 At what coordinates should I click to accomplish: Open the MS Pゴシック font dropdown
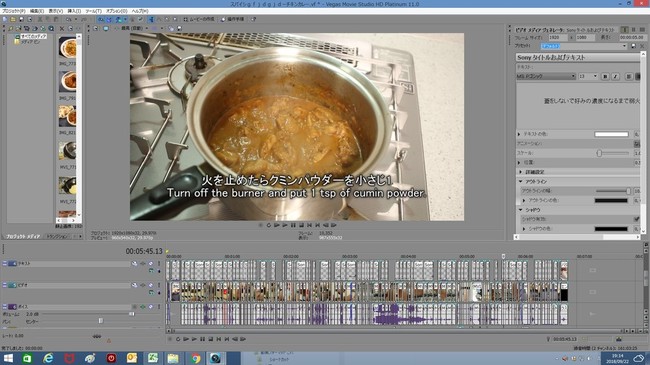pos(546,76)
